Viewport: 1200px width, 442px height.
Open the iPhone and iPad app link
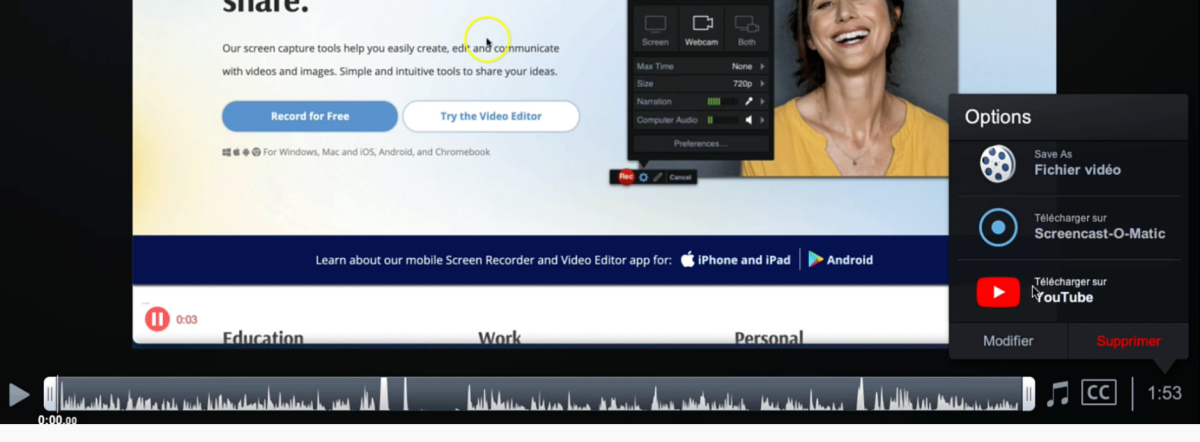coord(738,260)
